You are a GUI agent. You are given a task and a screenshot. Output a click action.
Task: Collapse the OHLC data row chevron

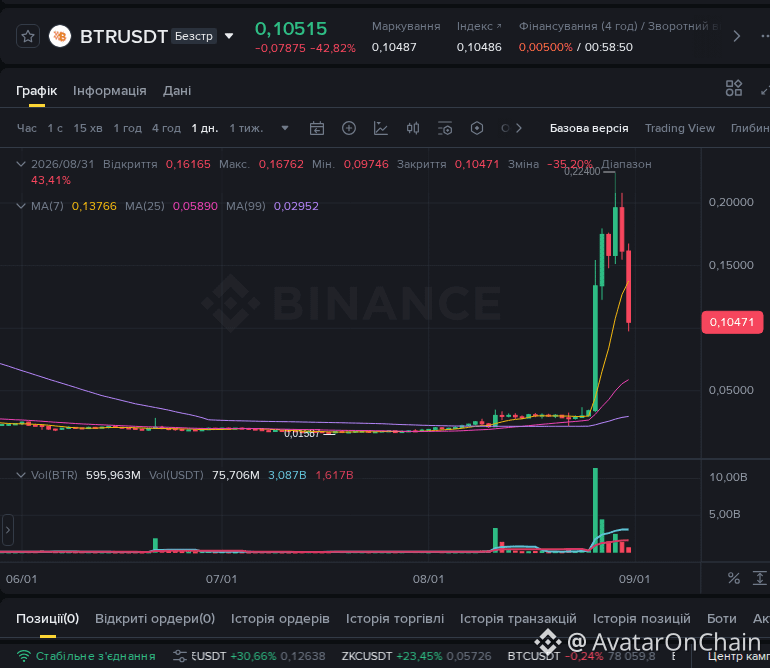coord(21,164)
